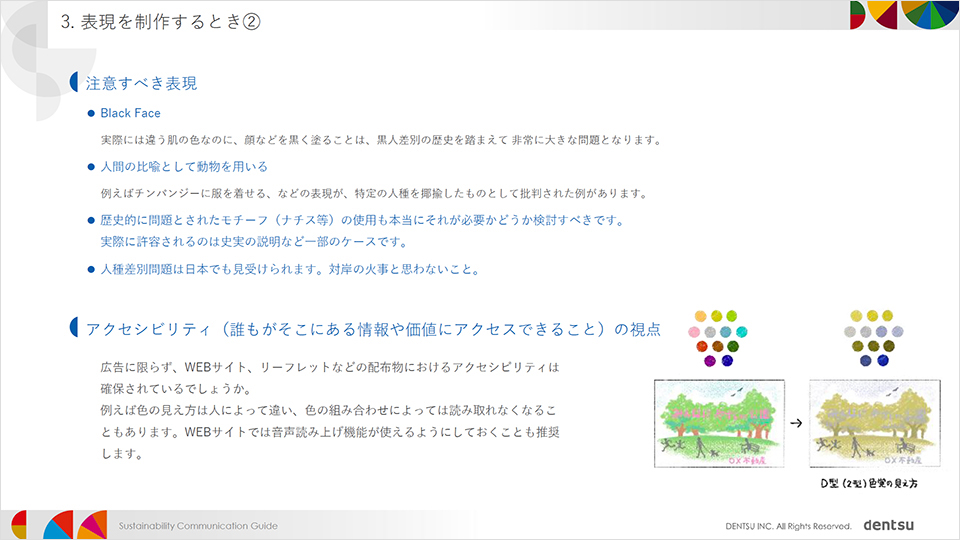Click the purple dot in the original color palette
Viewport: 960px width, 540px height.
(x=712, y=360)
